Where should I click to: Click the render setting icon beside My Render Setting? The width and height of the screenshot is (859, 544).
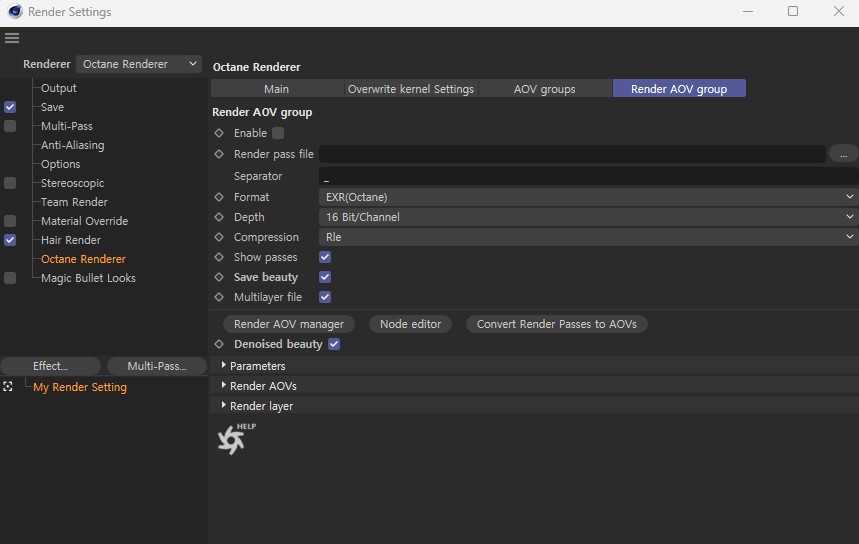pos(9,387)
